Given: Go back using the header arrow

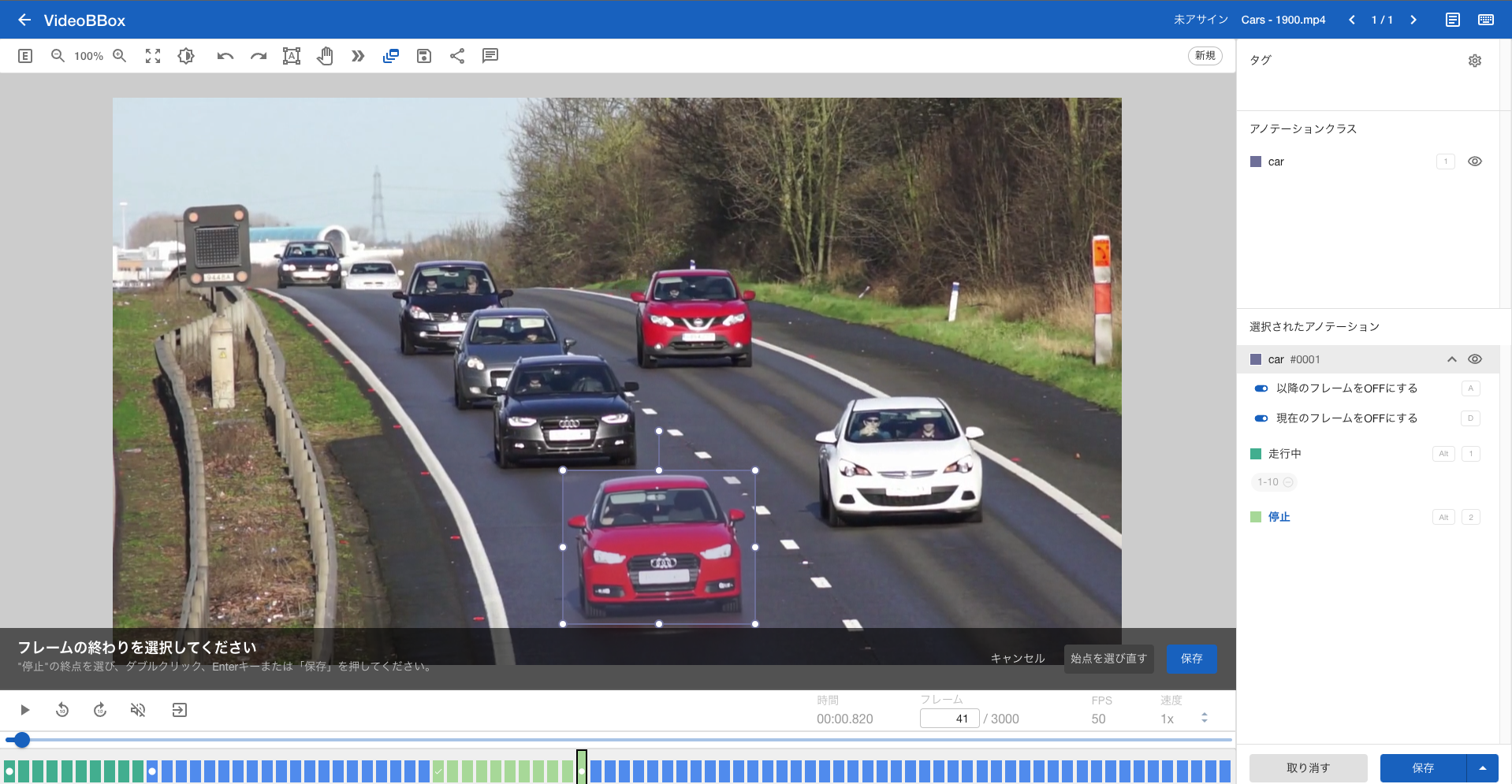Looking at the screenshot, I should click(x=24, y=20).
